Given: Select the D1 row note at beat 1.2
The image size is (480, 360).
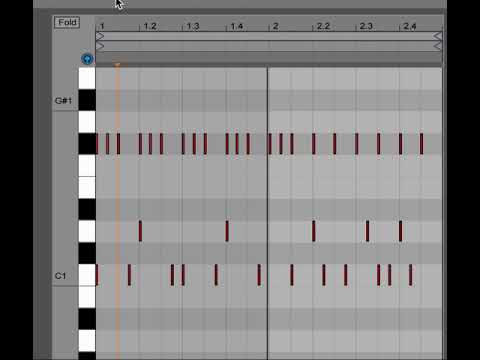Looking at the screenshot, I should click(x=140, y=231).
